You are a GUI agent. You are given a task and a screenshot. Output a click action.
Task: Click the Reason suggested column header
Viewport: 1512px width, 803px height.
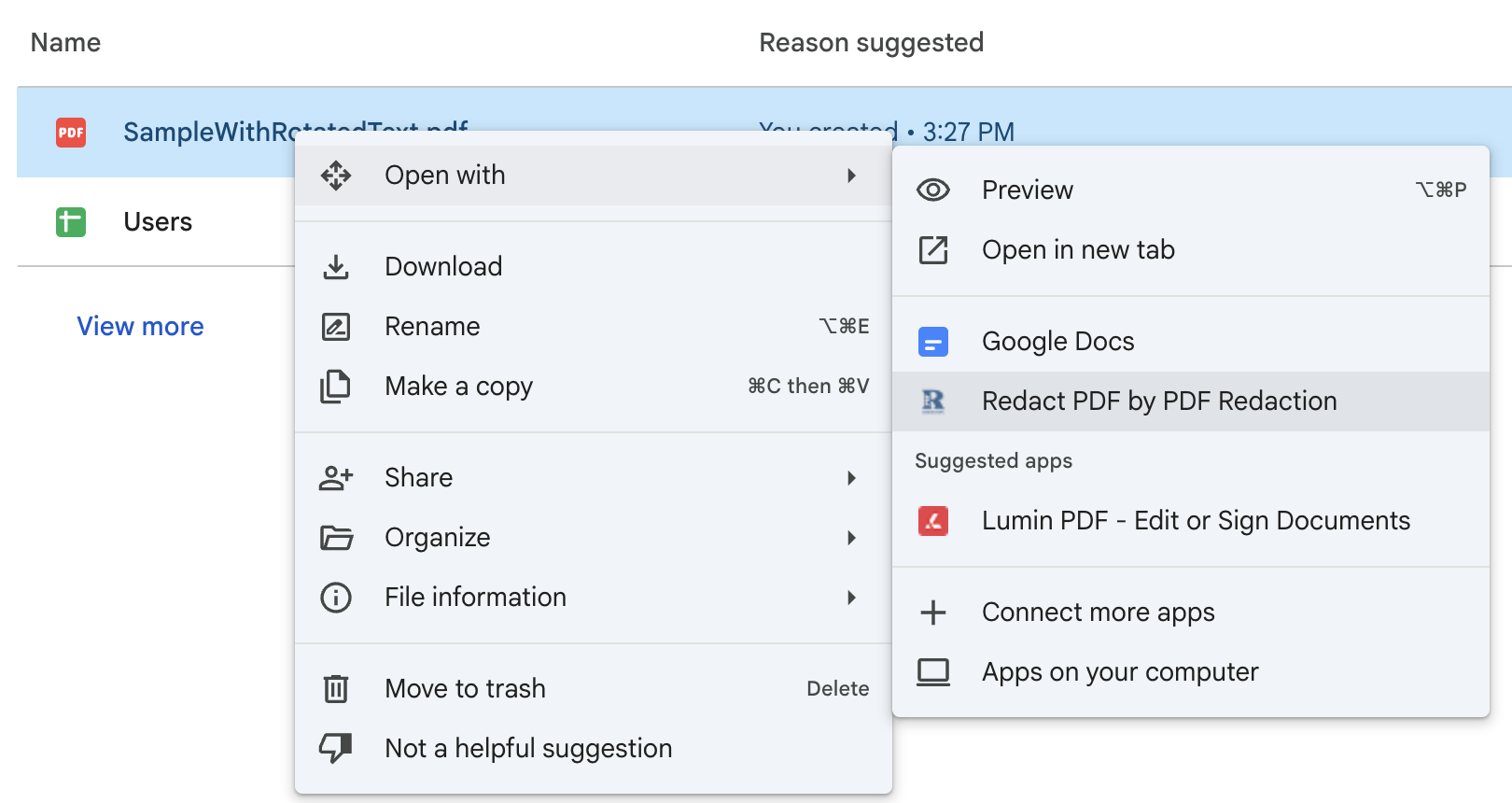coord(872,43)
